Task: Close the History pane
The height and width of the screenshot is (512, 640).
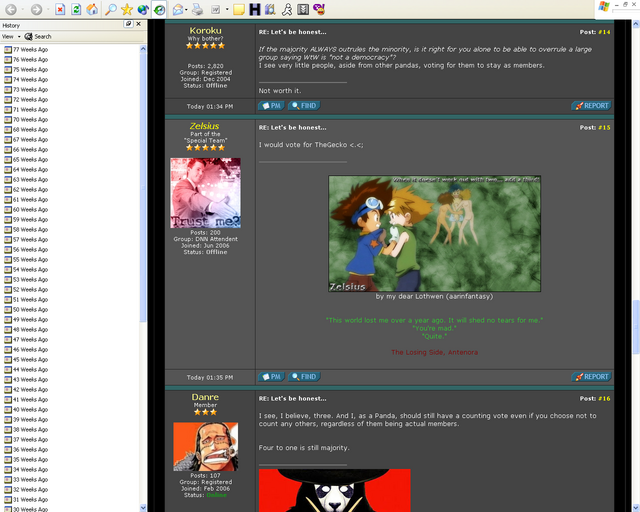Action: click(139, 24)
